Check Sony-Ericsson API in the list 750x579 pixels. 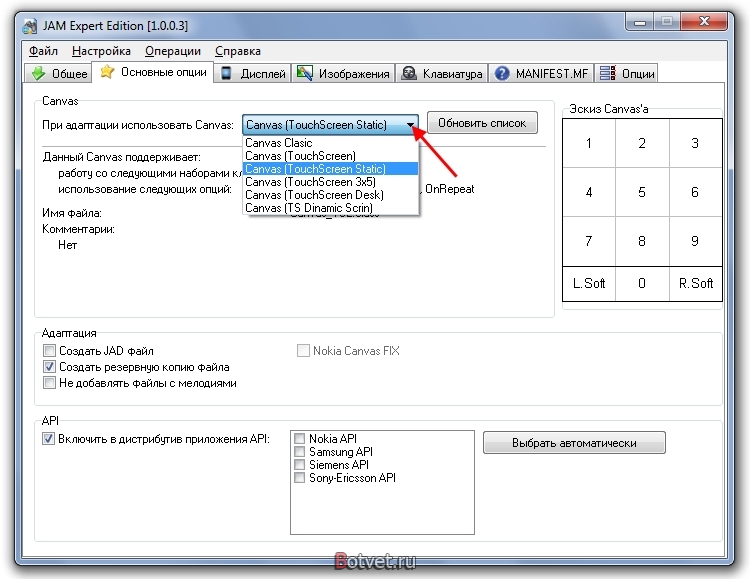pyautogui.click(x=299, y=478)
